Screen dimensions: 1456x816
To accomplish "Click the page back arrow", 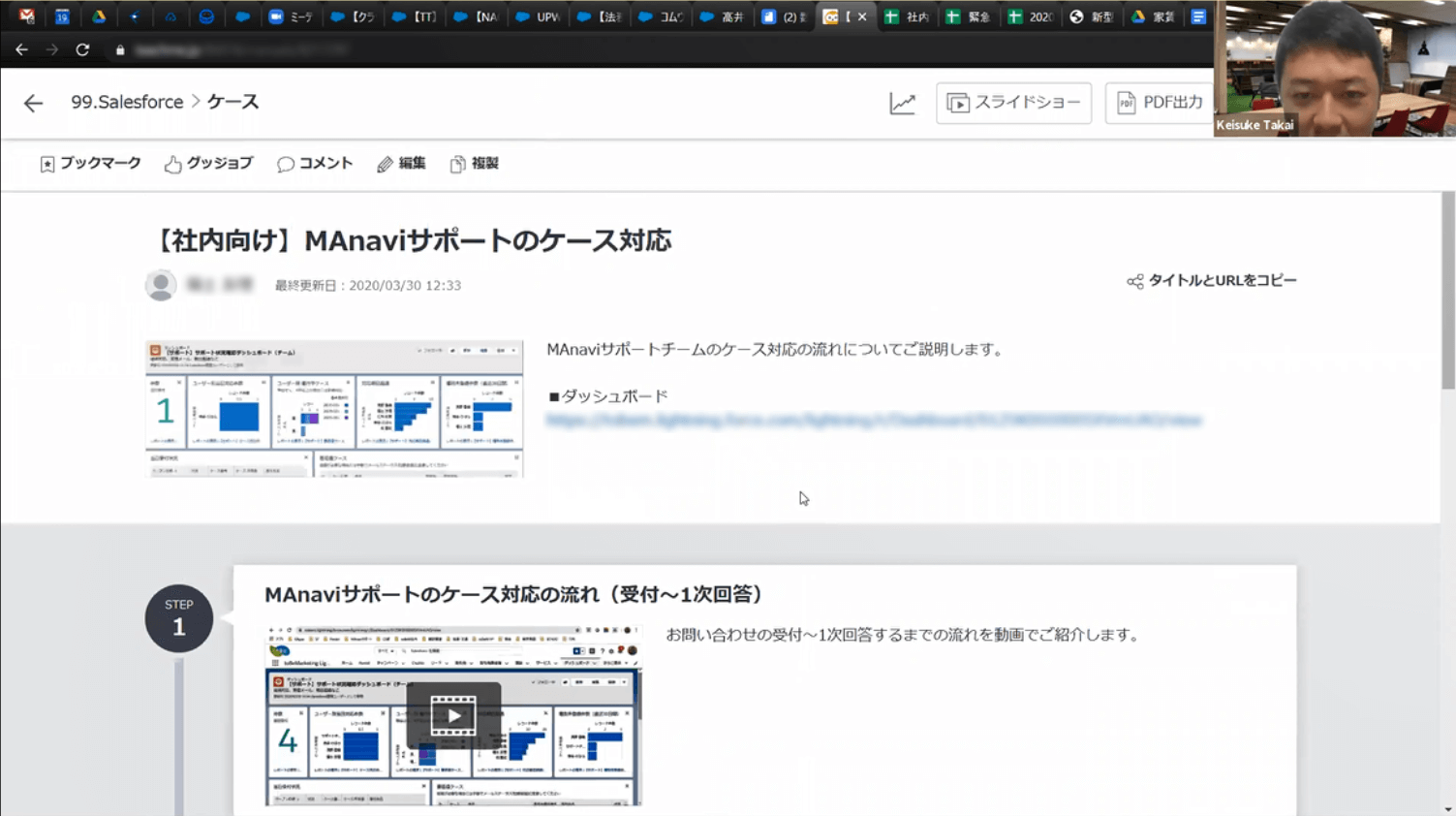I will point(33,103).
